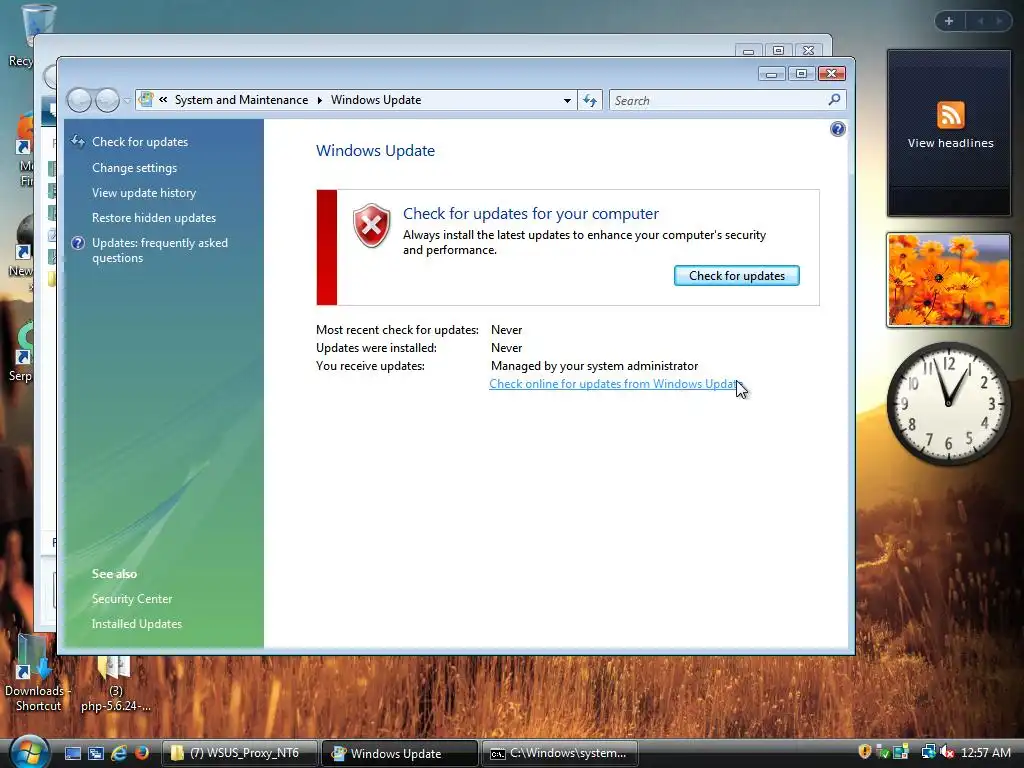The image size is (1024, 768).
Task: Click Check for updates in the left sidebar
Action: pos(140,142)
